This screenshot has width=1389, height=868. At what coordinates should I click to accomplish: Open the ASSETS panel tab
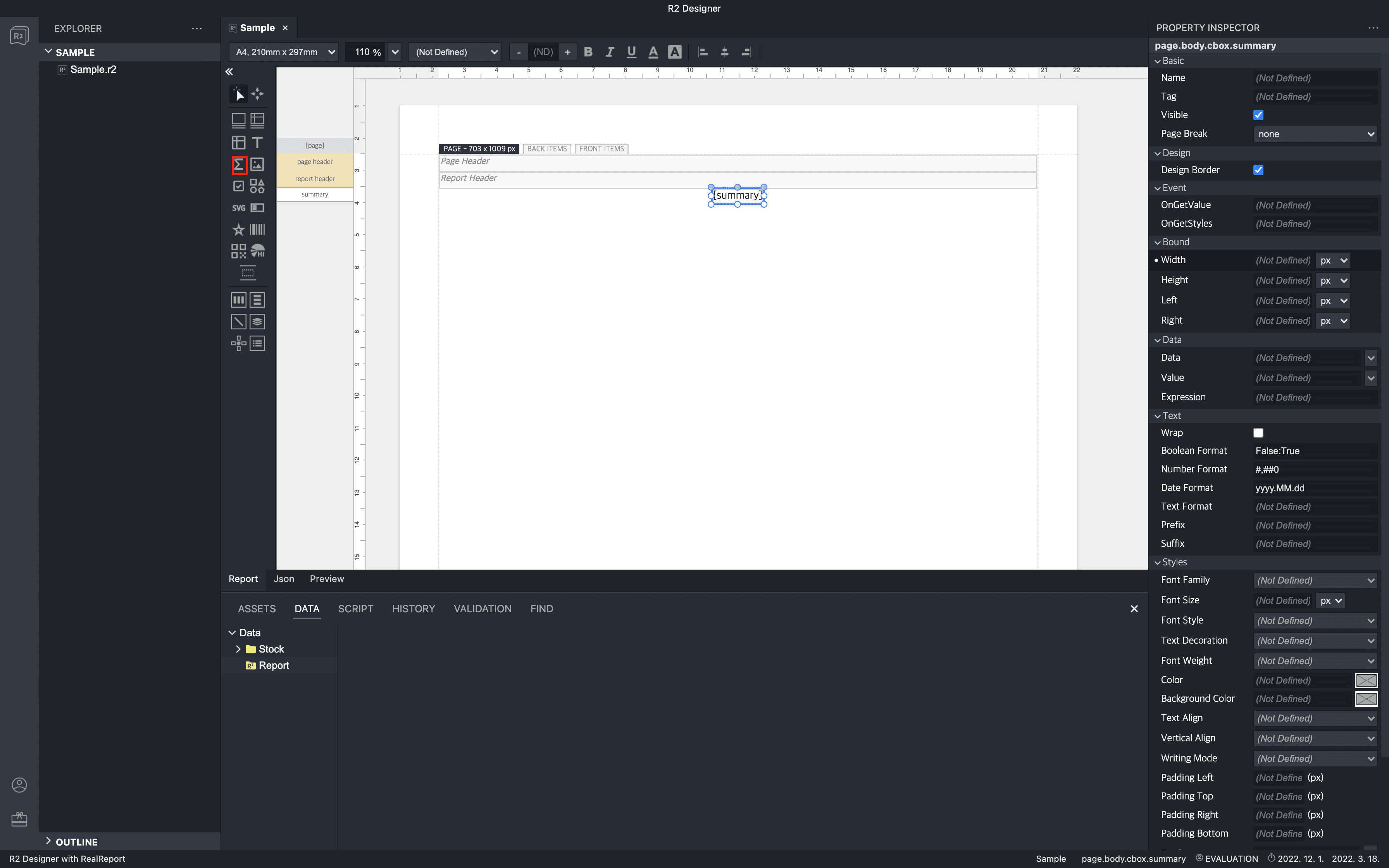pos(257,608)
